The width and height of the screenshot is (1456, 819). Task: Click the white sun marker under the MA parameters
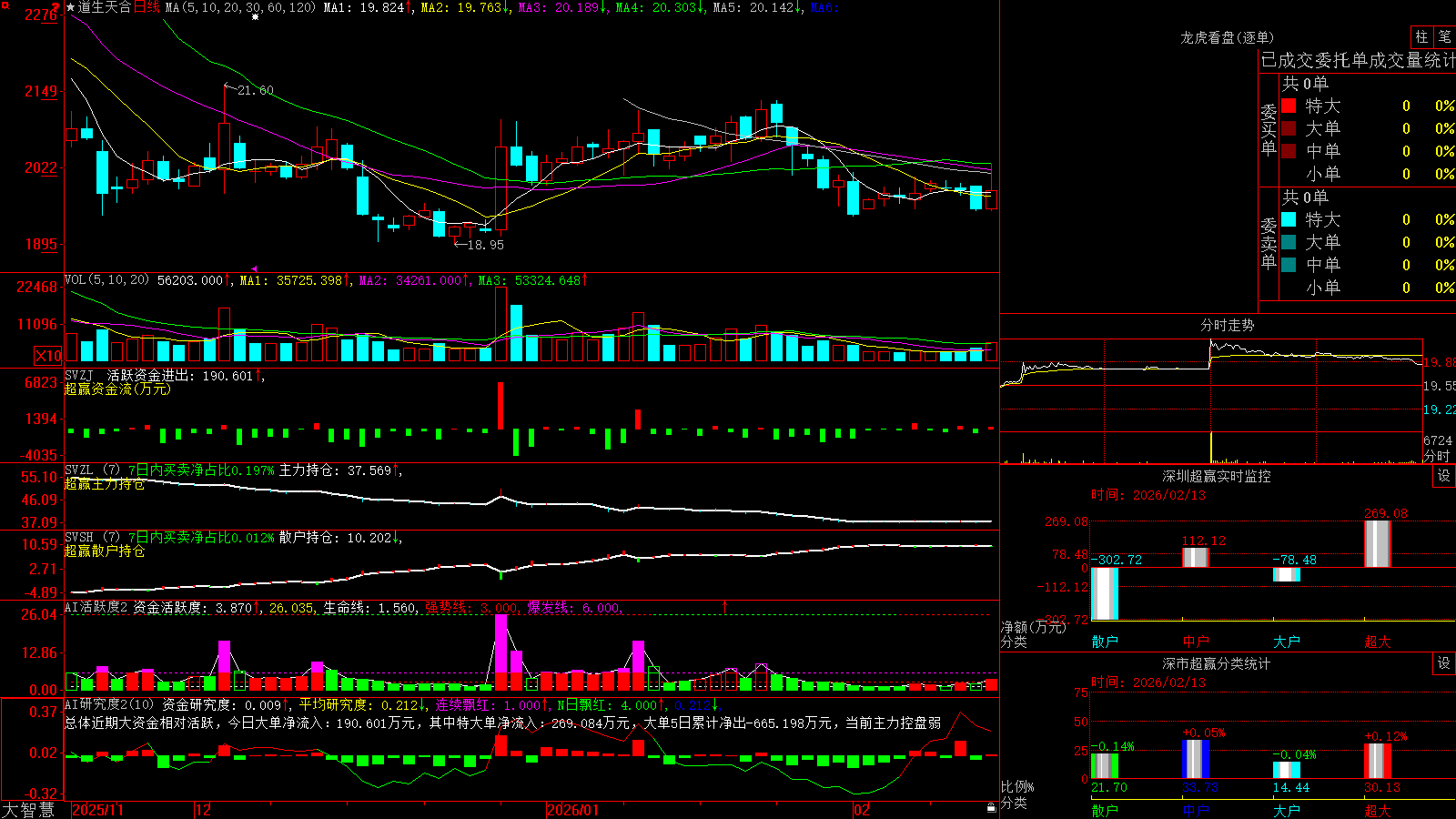pyautogui.click(x=255, y=17)
